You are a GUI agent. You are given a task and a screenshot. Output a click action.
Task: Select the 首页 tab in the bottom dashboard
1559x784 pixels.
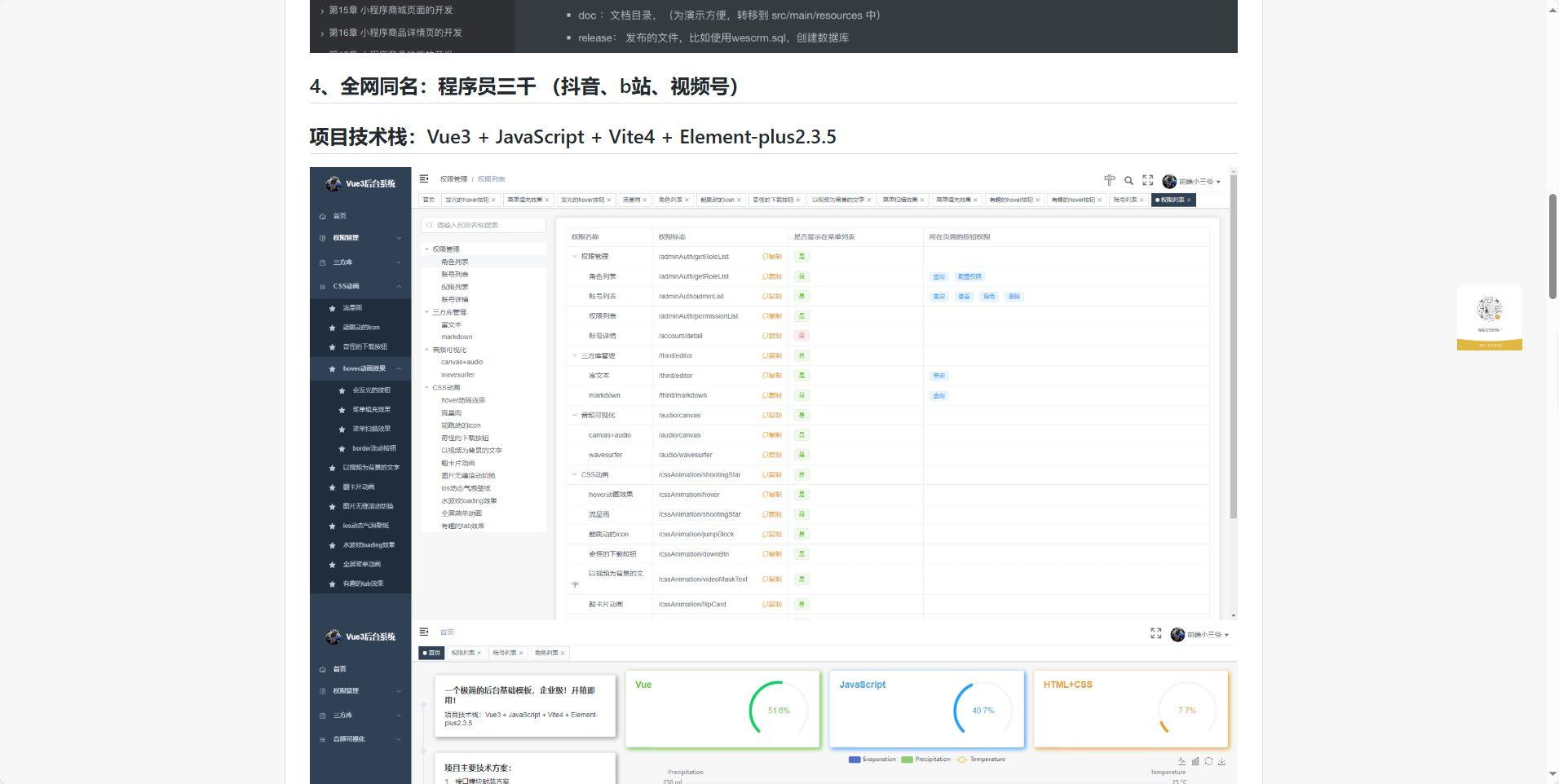tap(432, 652)
